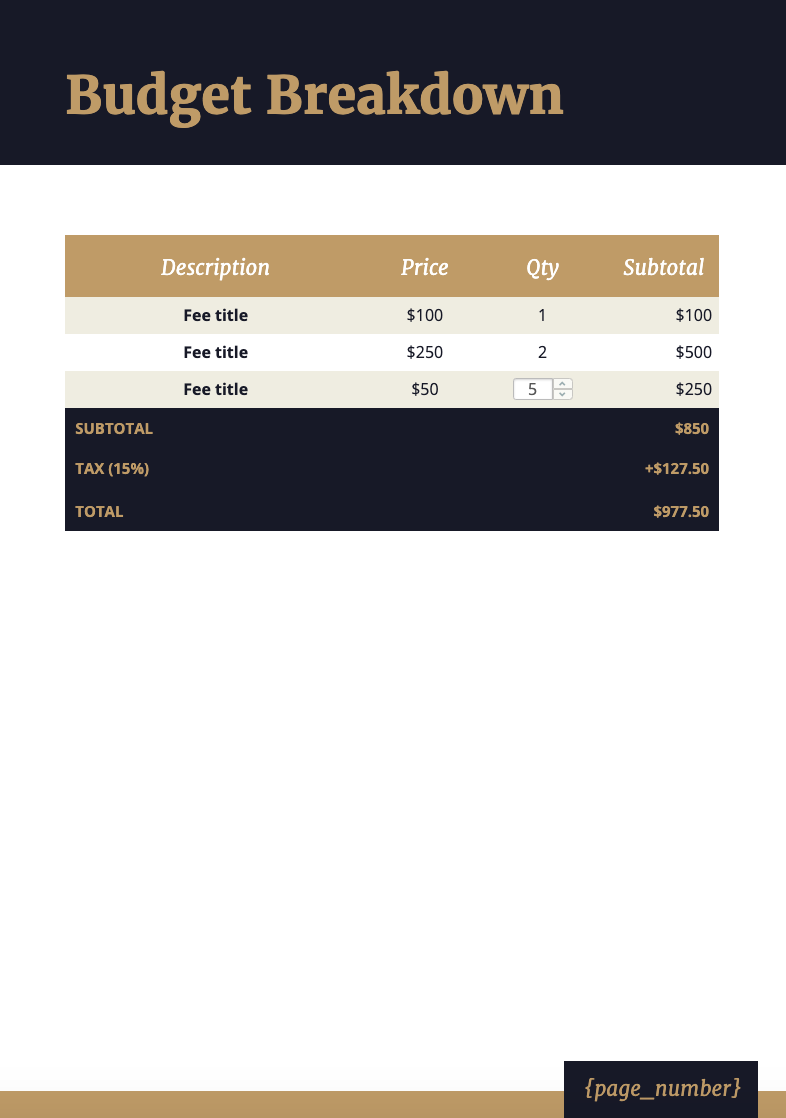The height and width of the screenshot is (1118, 786).
Task: Click the Qty column header
Action: coord(542,267)
